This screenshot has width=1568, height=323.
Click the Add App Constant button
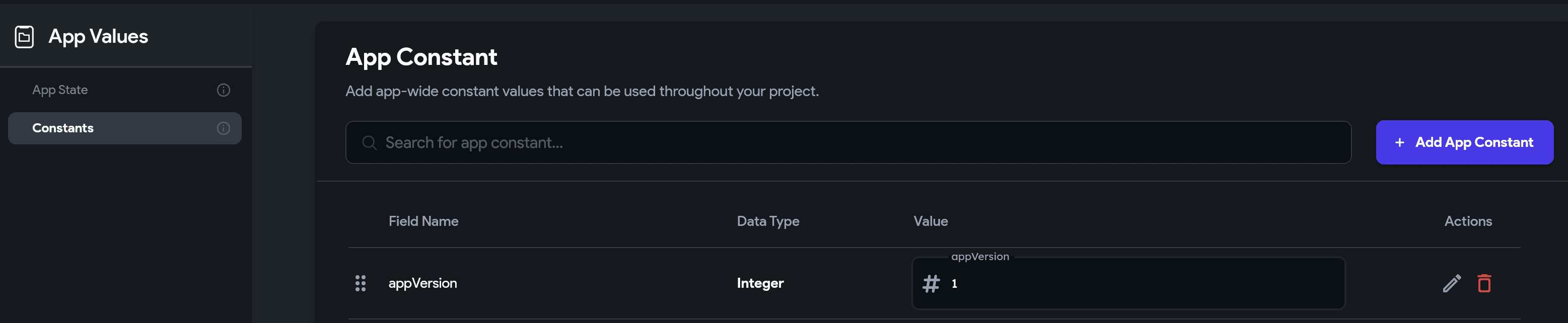(1464, 142)
